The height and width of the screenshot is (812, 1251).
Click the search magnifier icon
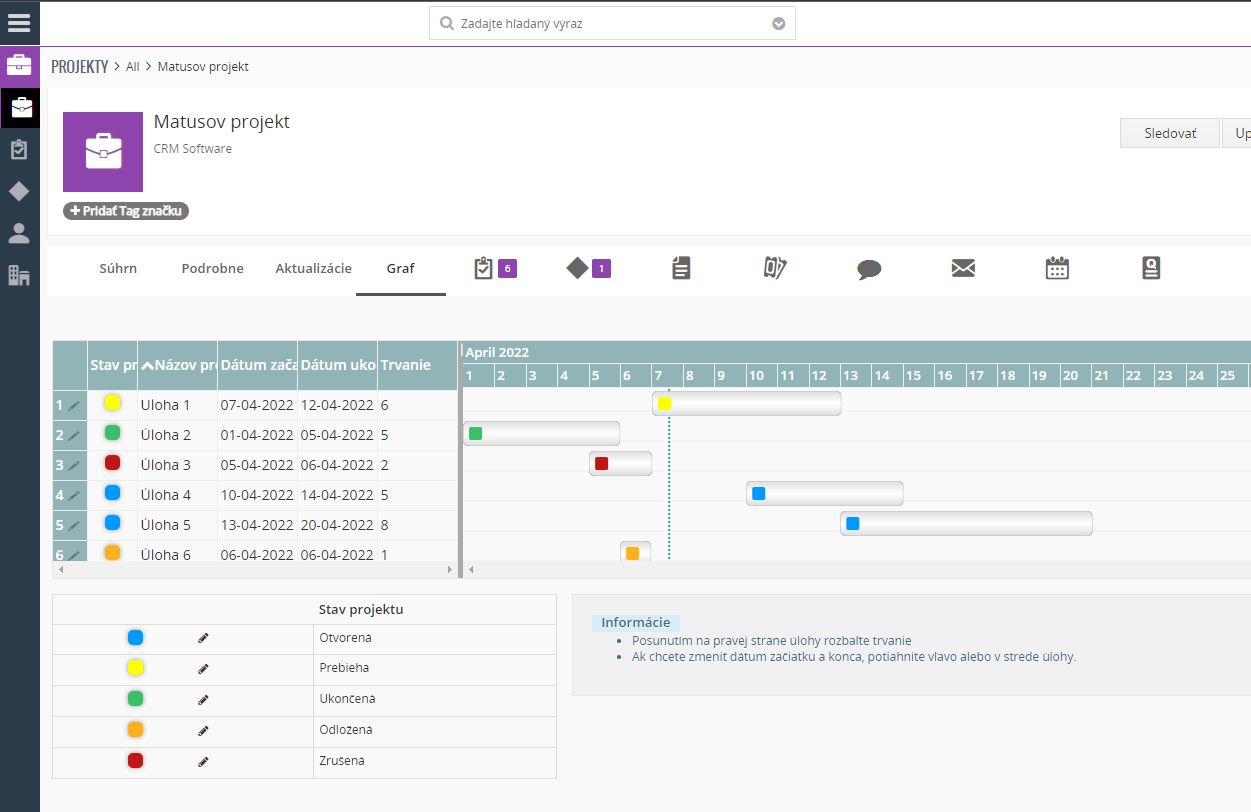tap(447, 23)
